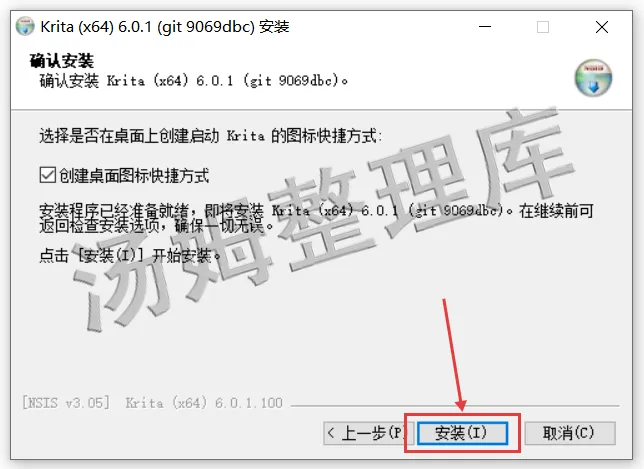Click the 点击 [安装(I)] 开始安装 instruction line
644x469 pixels.
coord(130,255)
